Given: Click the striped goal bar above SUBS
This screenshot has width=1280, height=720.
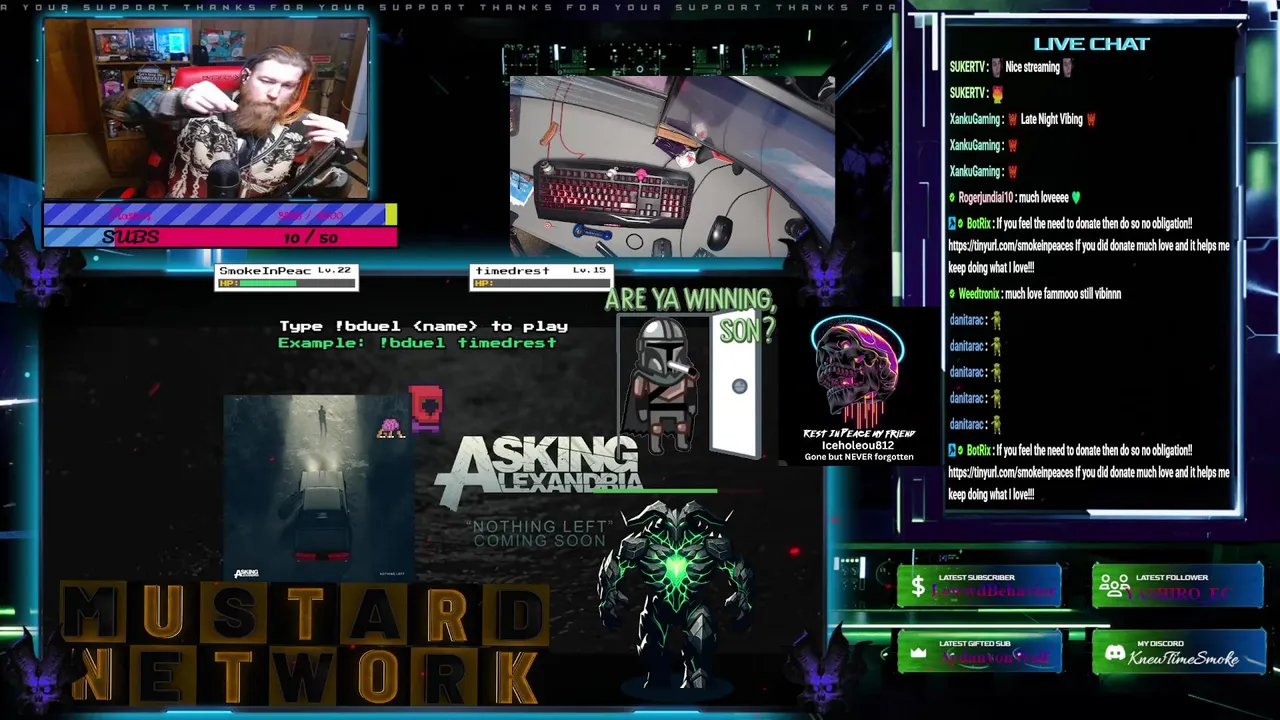Looking at the screenshot, I should [x=220, y=214].
